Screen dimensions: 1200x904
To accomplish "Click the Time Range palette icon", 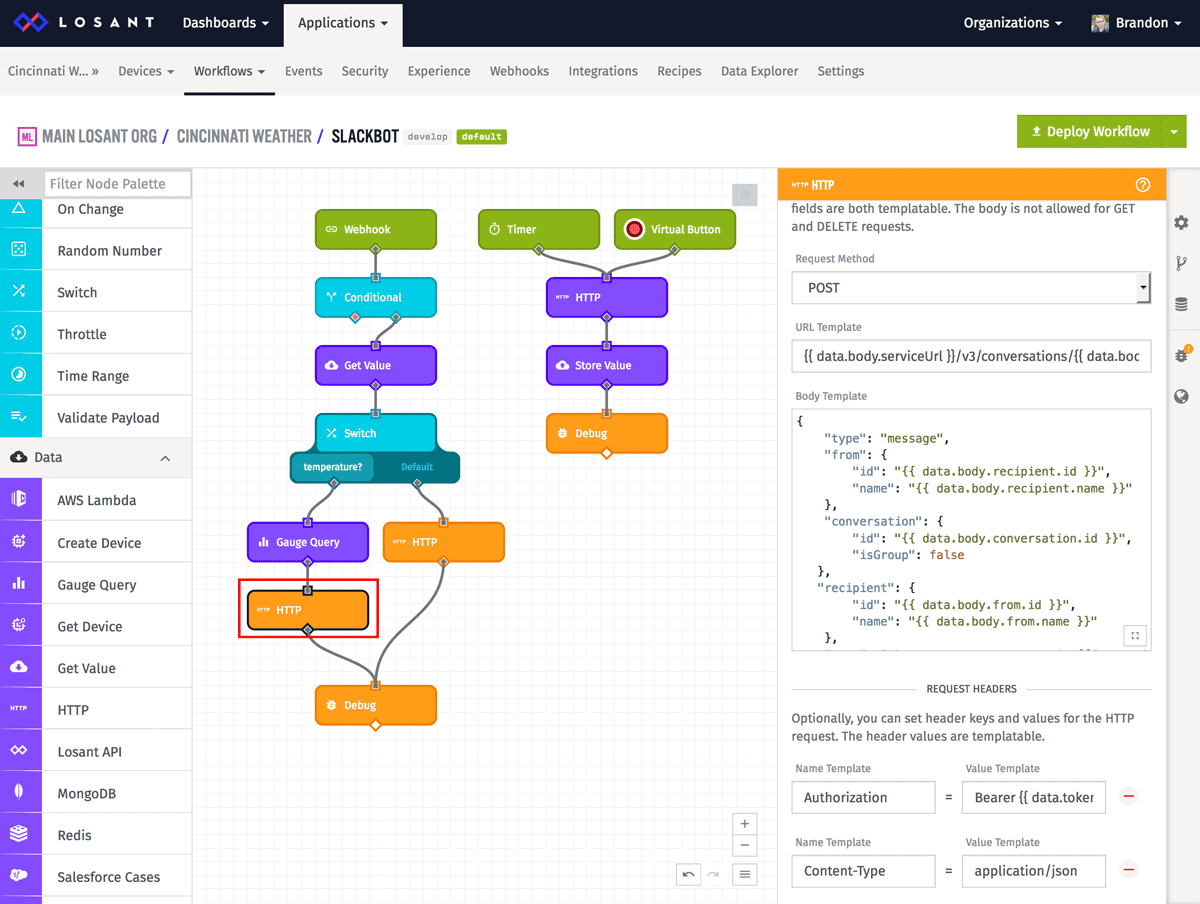I will point(19,375).
